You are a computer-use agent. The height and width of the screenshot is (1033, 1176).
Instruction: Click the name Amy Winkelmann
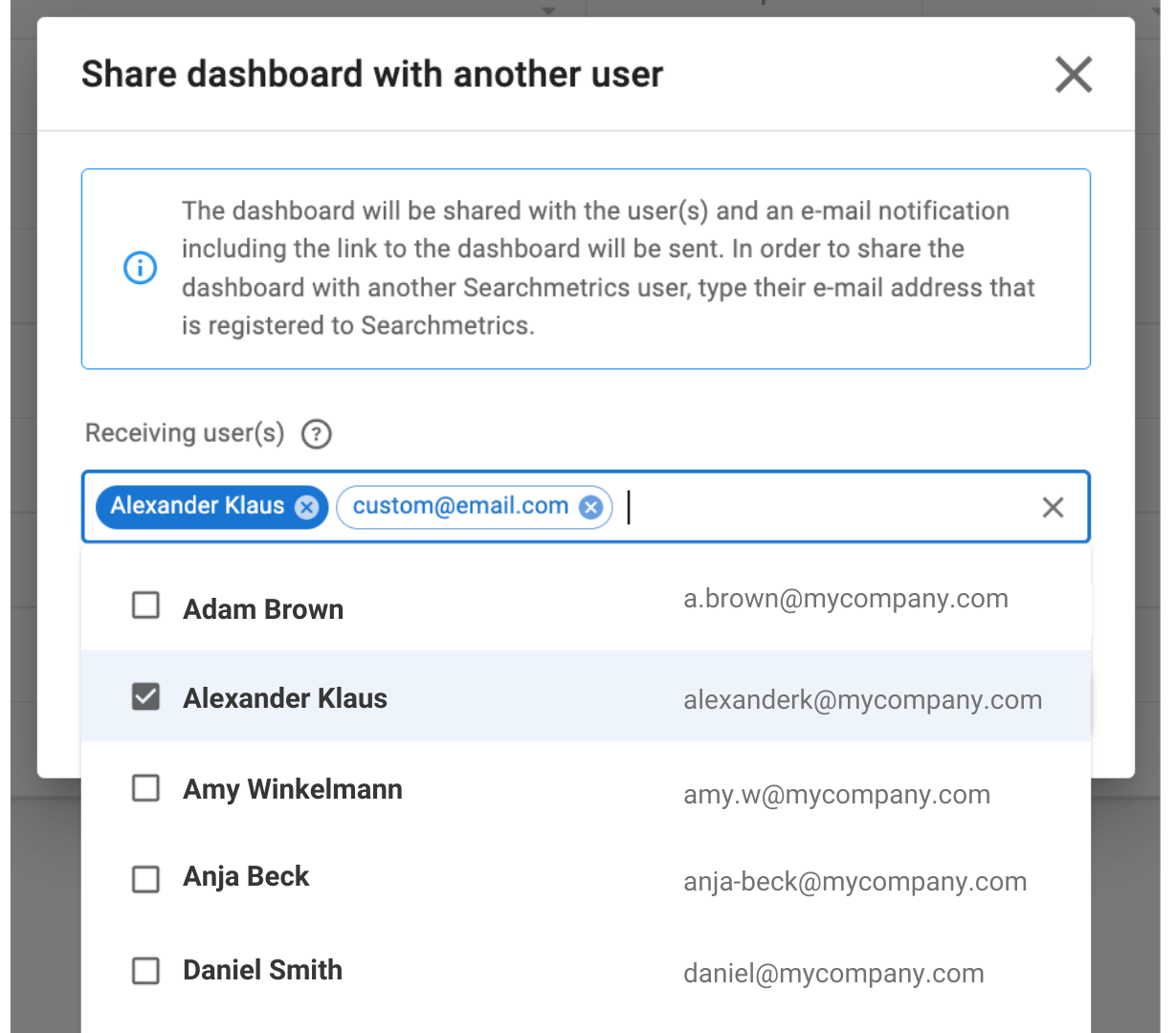click(293, 789)
